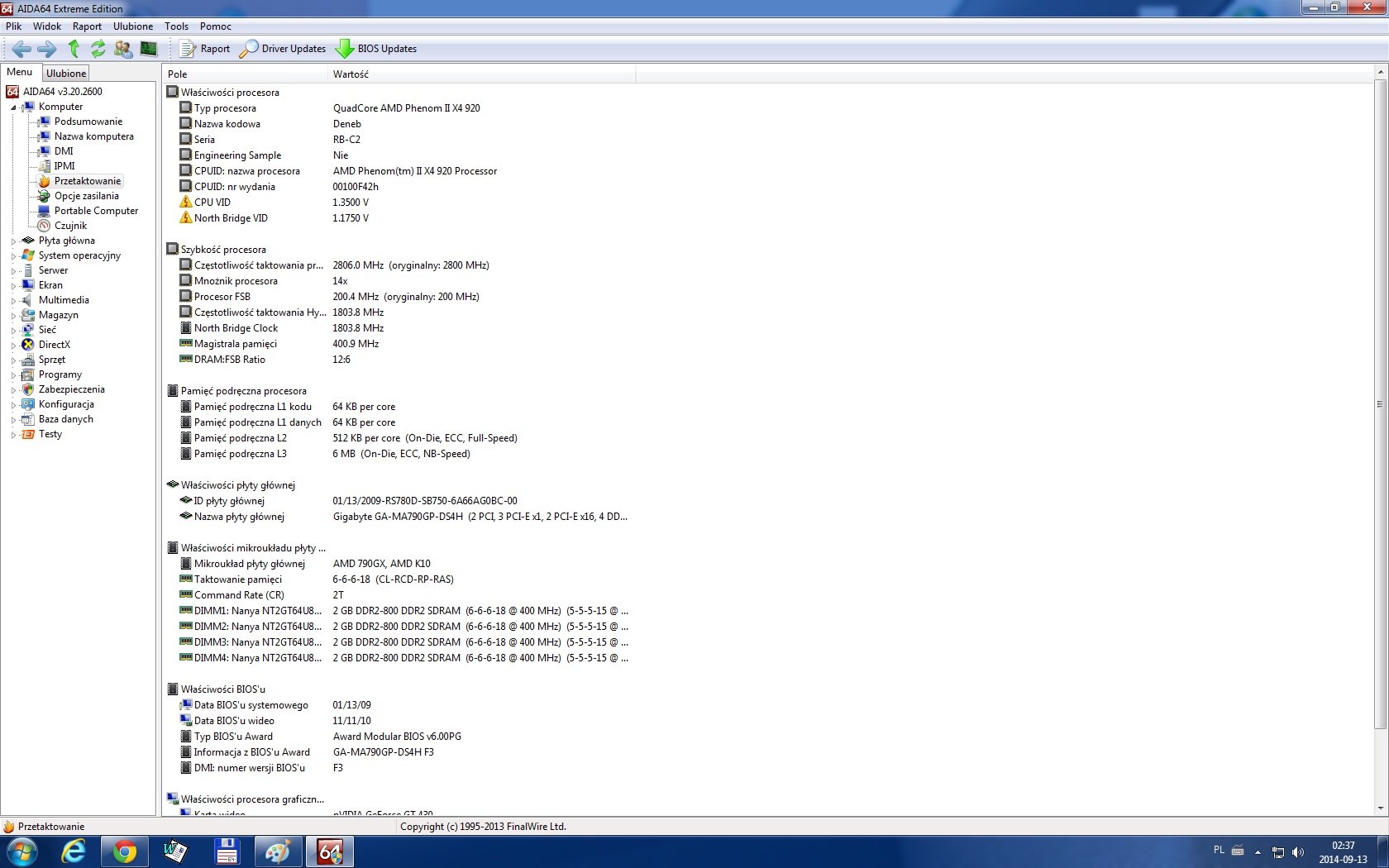Open Internet Explorer from the taskbar
Screen dimensions: 1389x868
click(x=74, y=851)
